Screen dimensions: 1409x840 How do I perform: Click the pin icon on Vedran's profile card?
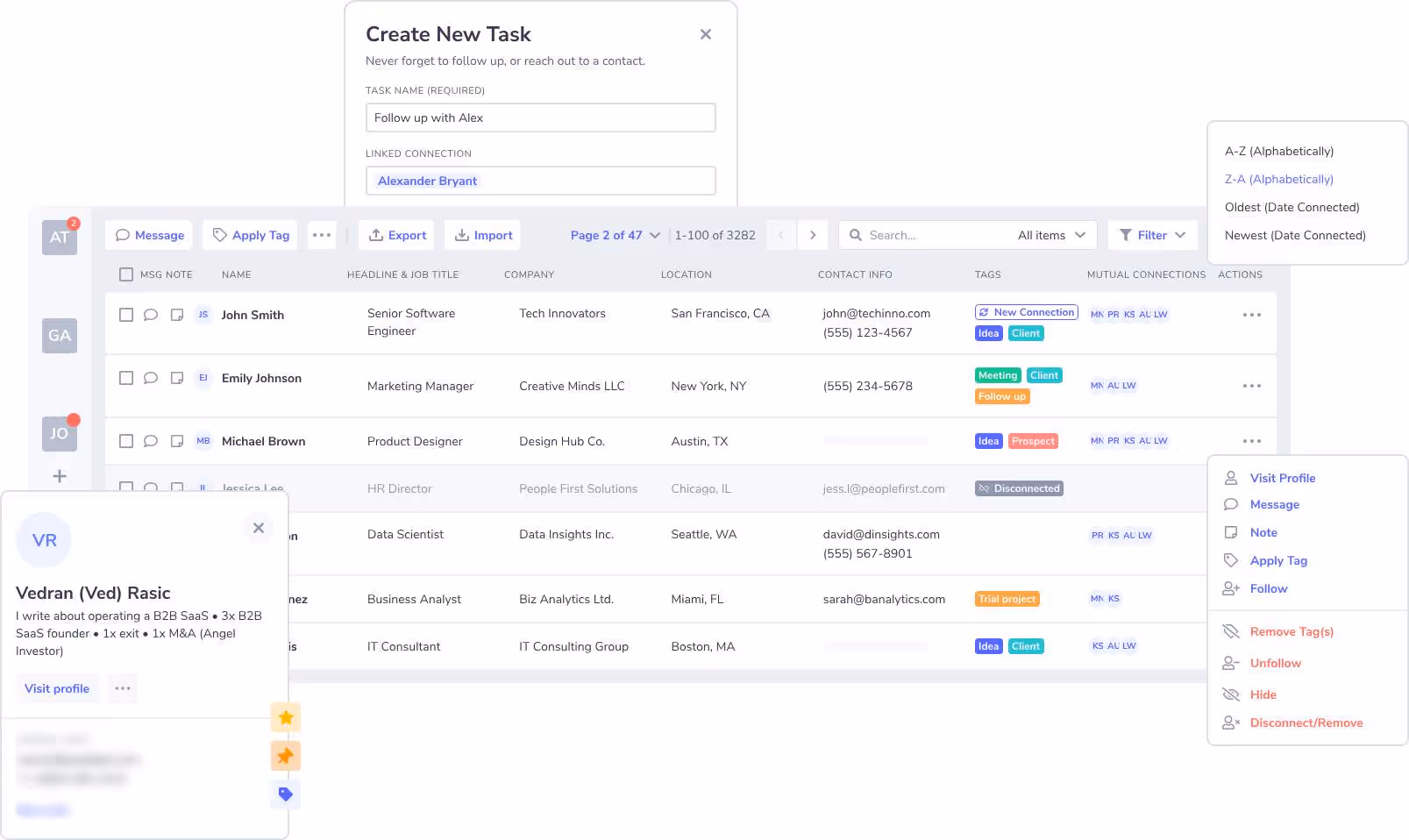(285, 755)
